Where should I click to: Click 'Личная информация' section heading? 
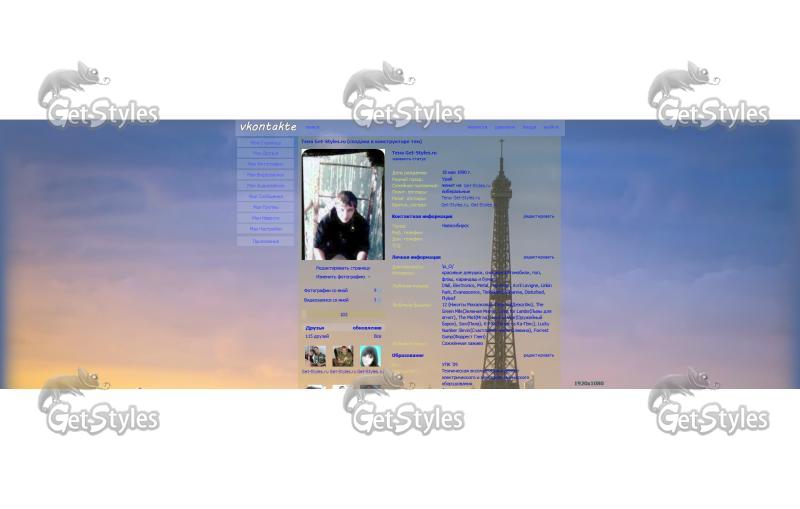tap(416, 258)
